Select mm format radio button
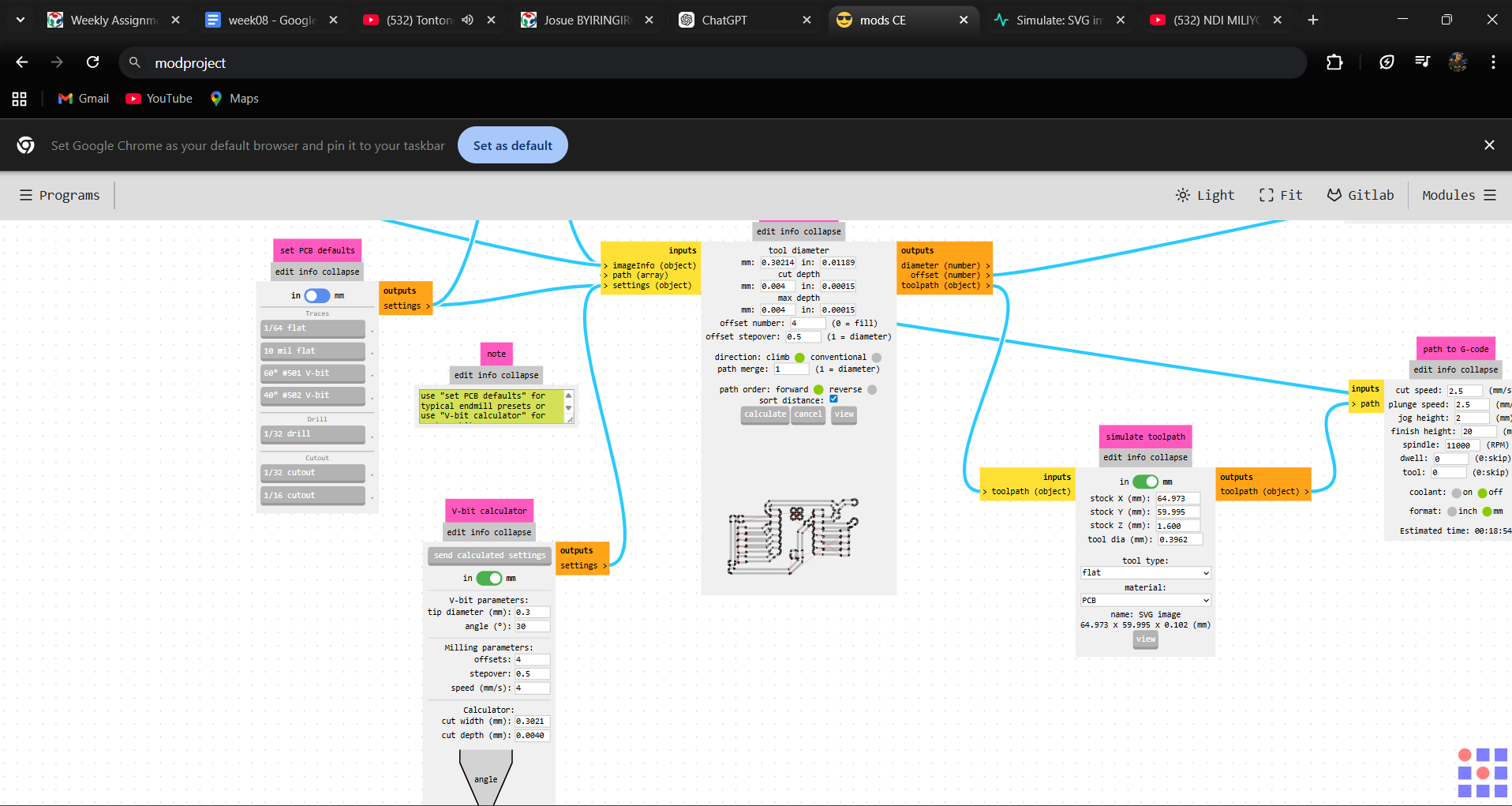 1488,512
